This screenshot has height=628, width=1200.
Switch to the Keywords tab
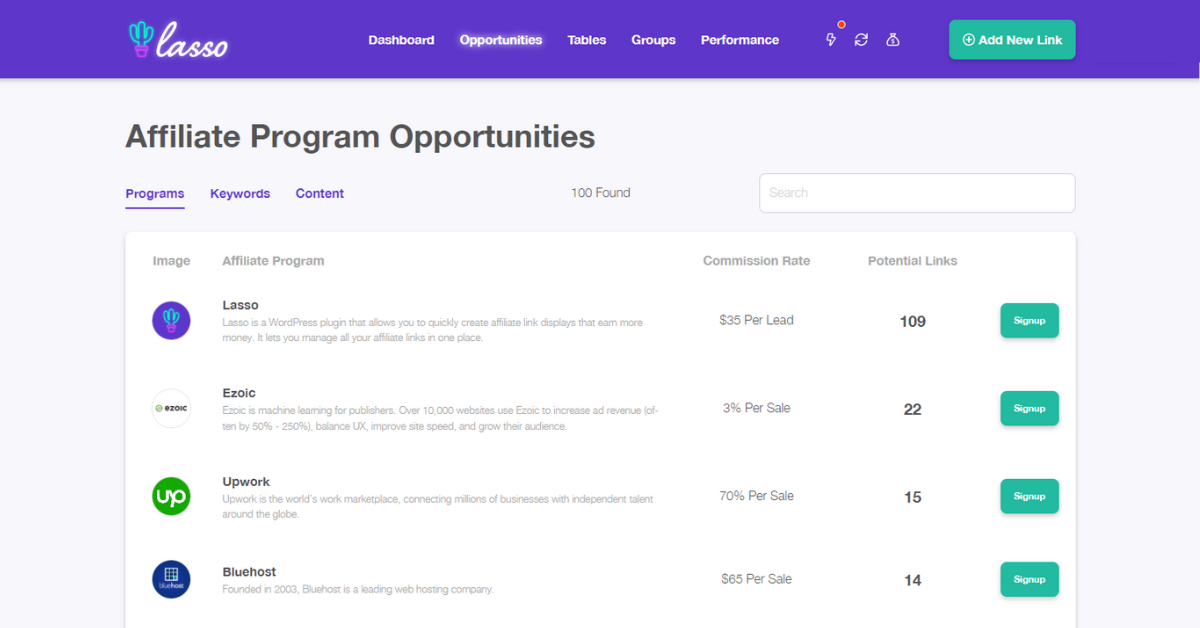click(240, 194)
